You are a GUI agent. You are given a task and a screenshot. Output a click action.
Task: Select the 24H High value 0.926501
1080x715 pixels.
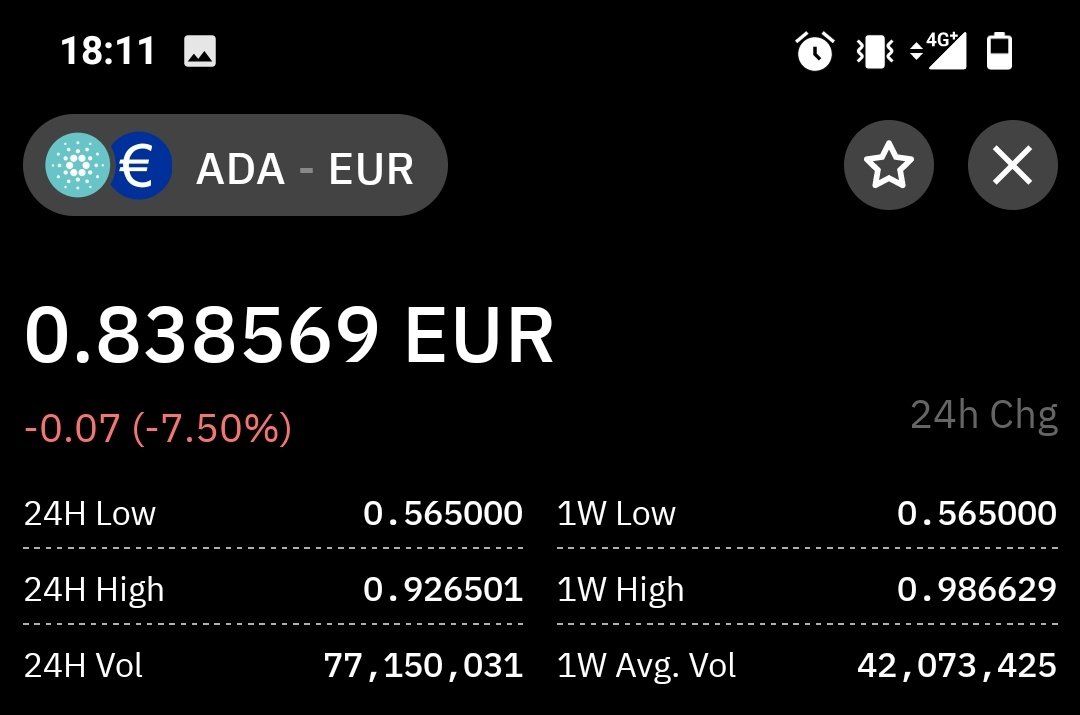tap(443, 590)
